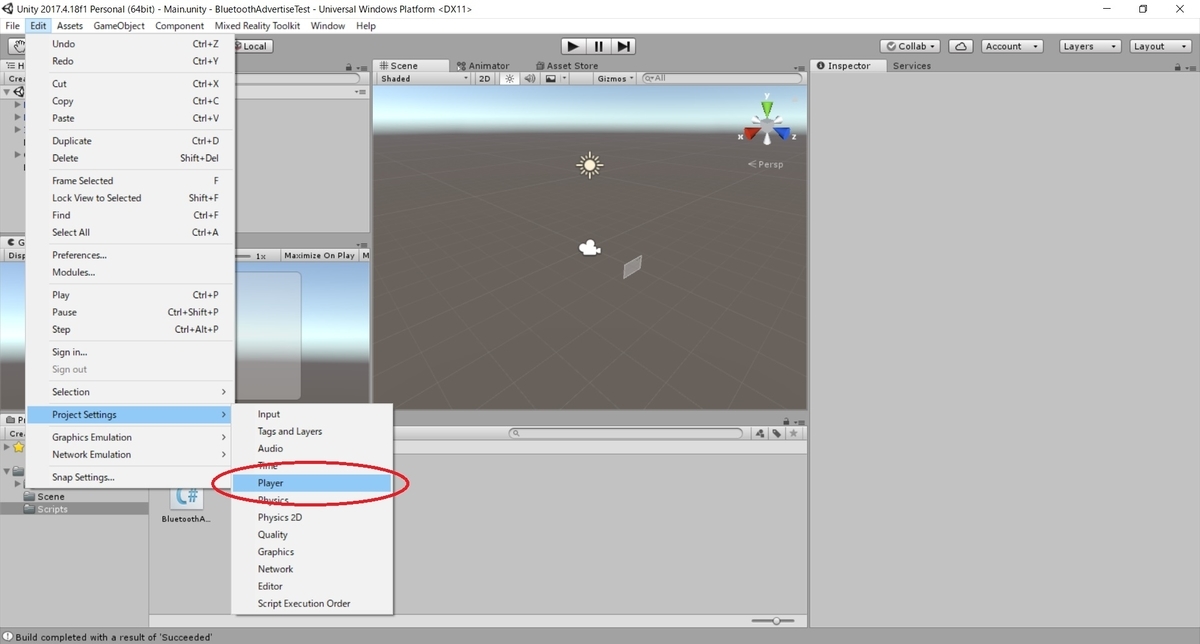The height and width of the screenshot is (644, 1200).
Task: Select Editor in Project Settings submenu
Action: tap(312, 586)
